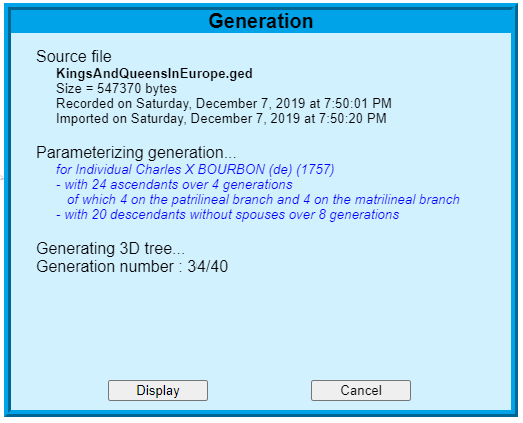
Task: Click the patrilineal and matrilineal branch line
Action: [263, 199]
